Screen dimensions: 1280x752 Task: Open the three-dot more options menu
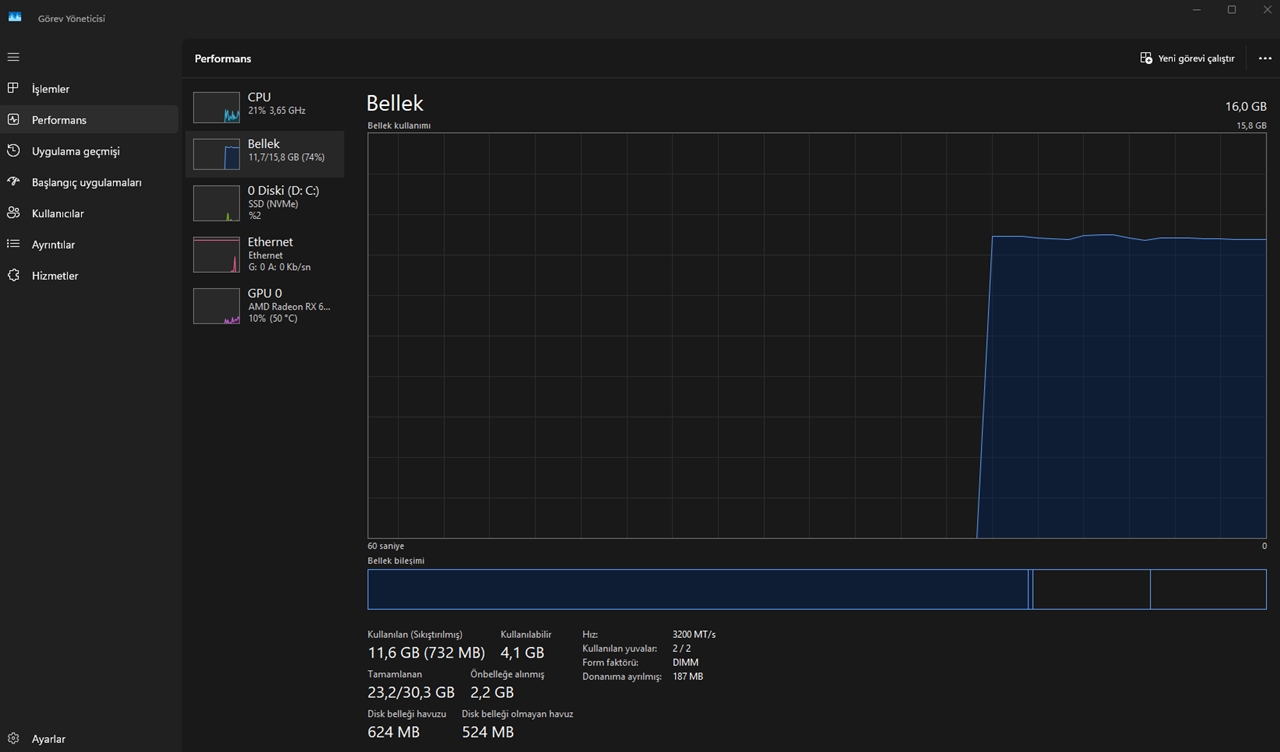1264,58
